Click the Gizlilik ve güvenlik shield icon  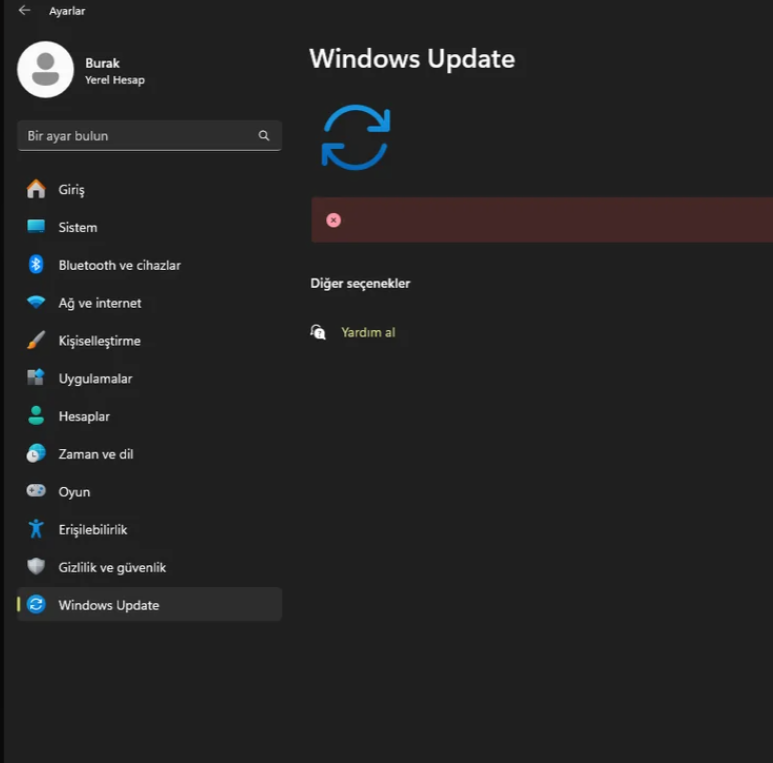(36, 566)
